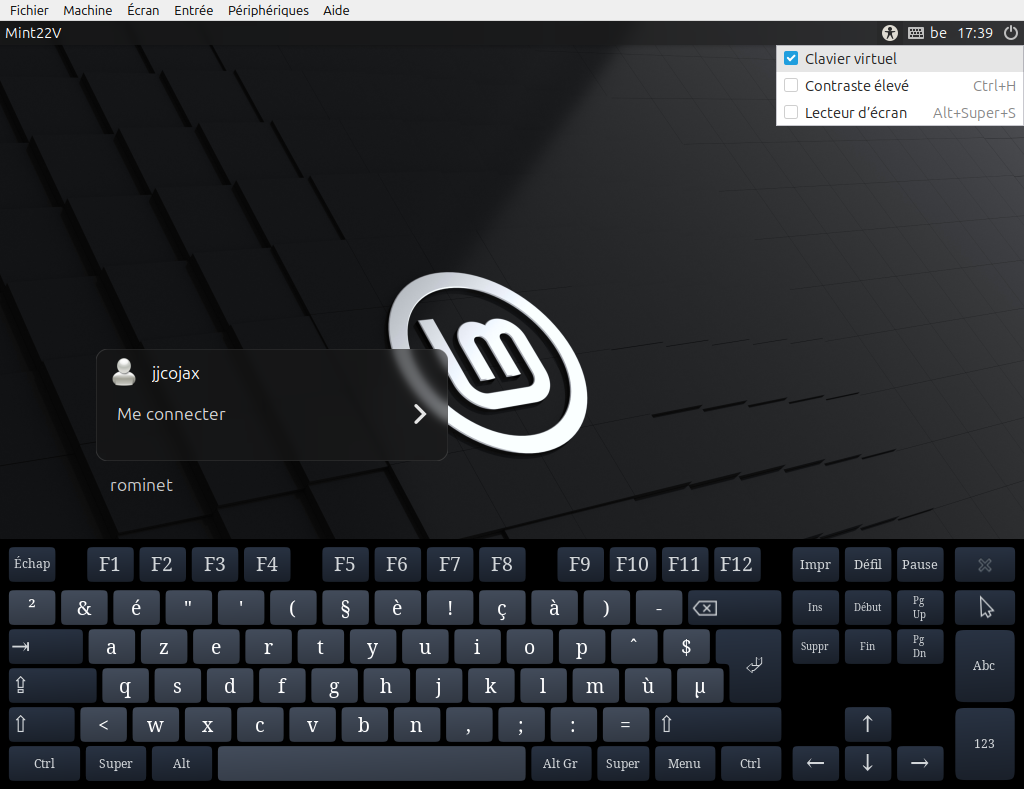Select the jjcojax user name
1024x789 pixels.
pos(175,373)
